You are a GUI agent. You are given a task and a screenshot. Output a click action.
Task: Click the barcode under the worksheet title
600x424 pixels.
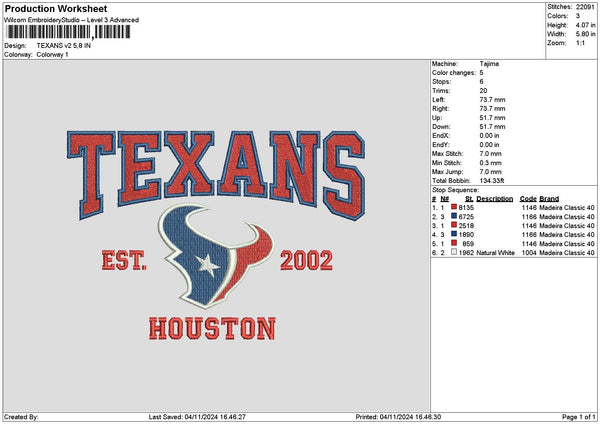68,32
